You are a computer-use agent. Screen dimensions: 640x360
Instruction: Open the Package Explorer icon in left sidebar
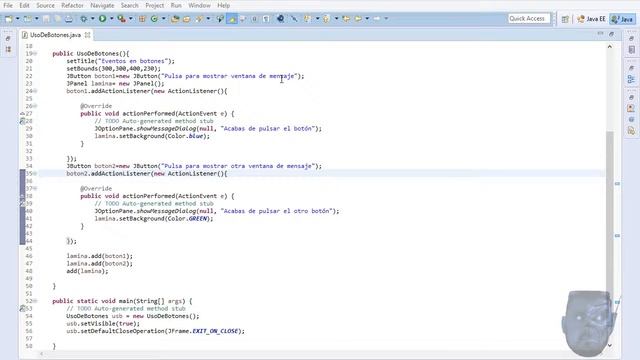pos(8,49)
